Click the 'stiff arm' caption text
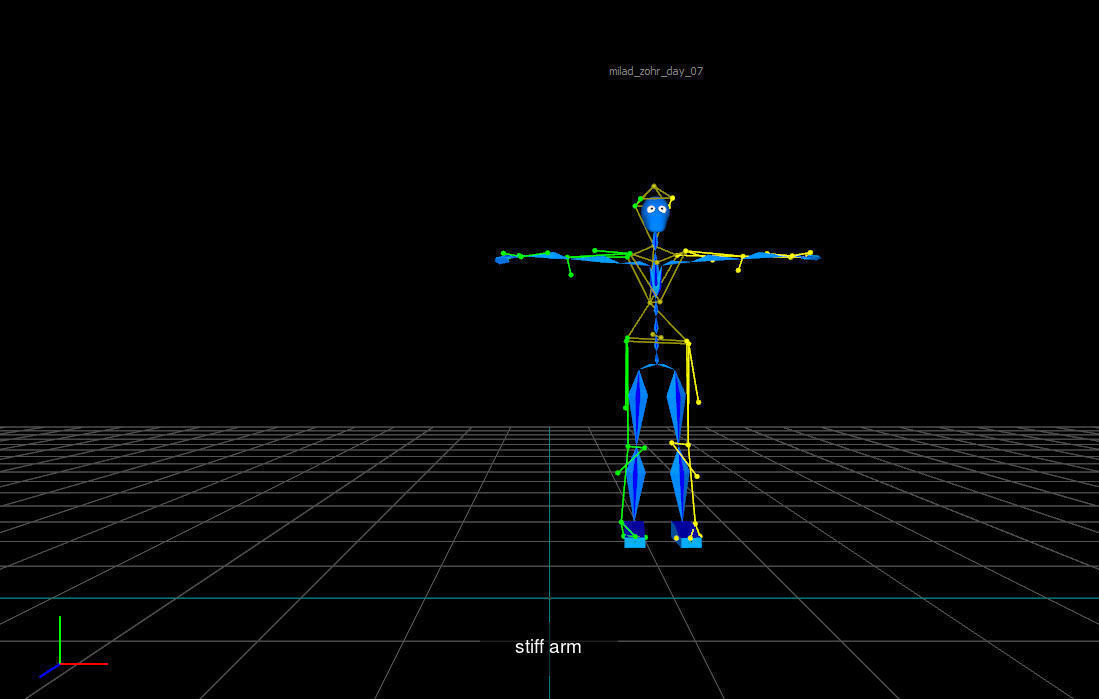The image size is (1099, 699). coord(548,646)
